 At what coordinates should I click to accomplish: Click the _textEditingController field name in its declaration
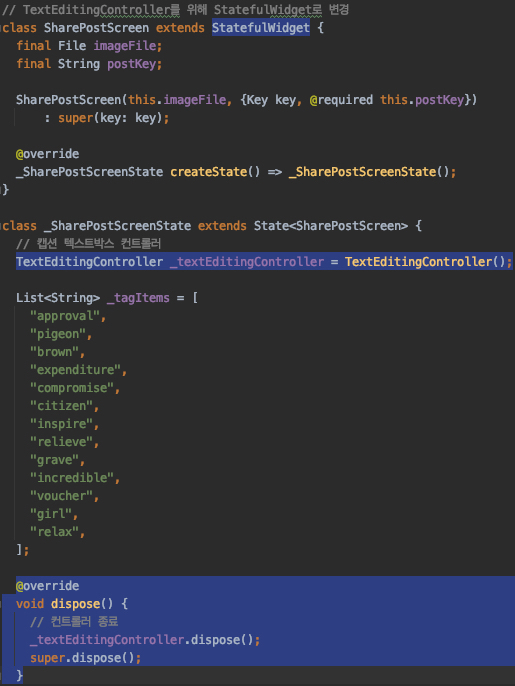tap(247, 262)
